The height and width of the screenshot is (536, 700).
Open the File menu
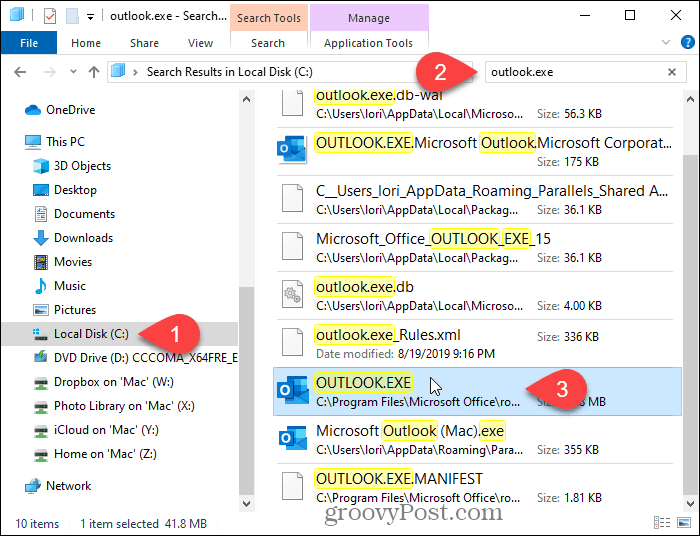click(29, 43)
